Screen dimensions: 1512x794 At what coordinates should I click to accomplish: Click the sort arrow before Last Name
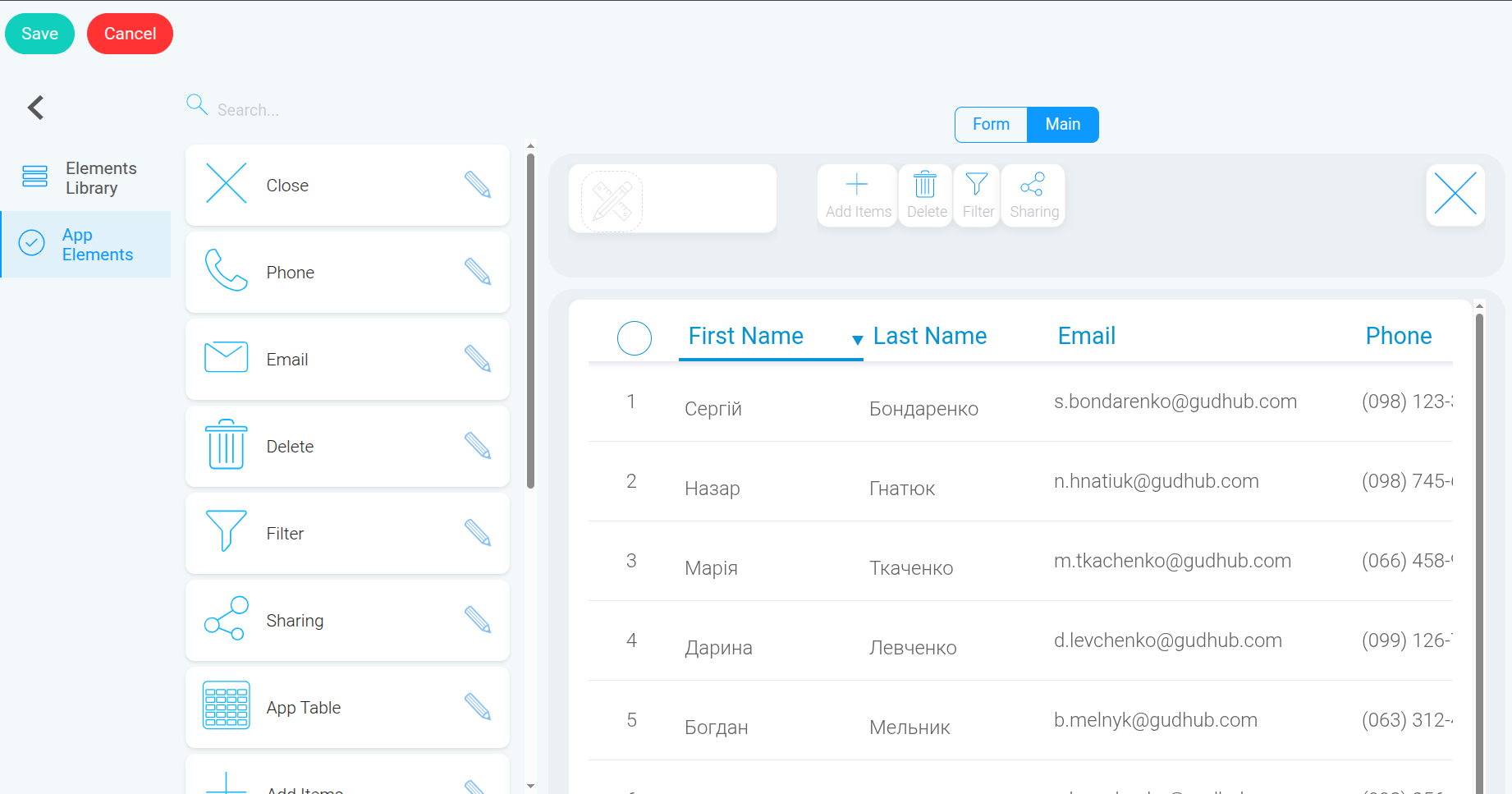(x=857, y=339)
